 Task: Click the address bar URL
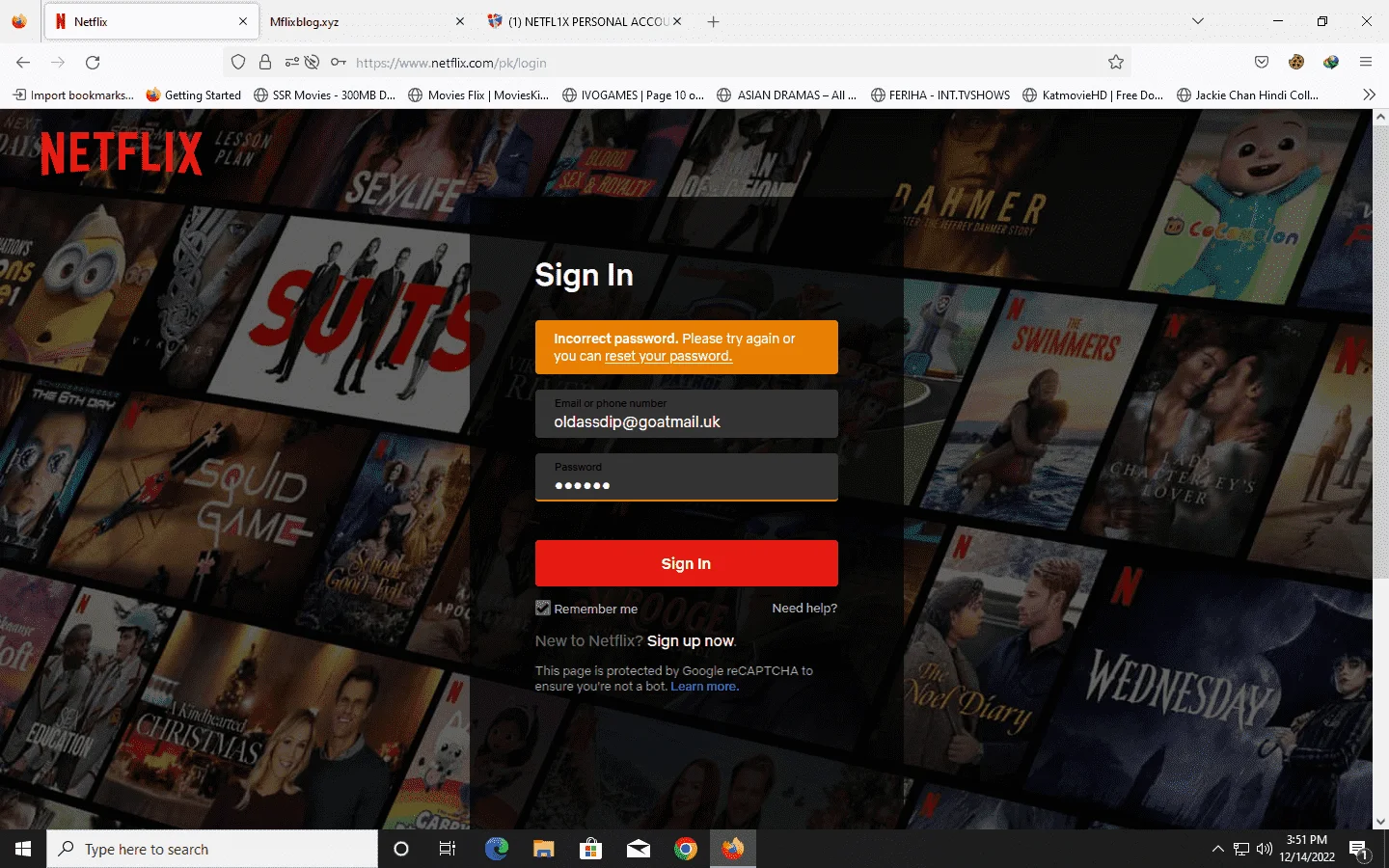[450, 63]
